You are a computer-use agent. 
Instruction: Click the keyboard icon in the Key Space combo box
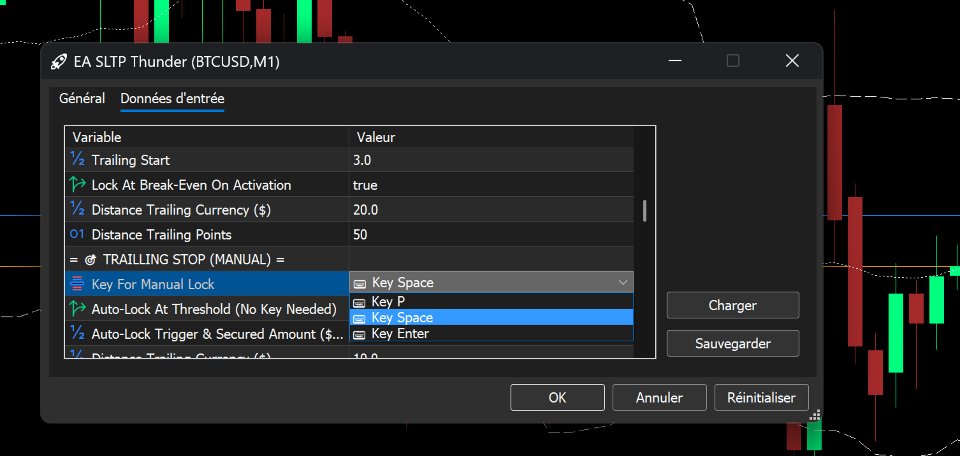pyautogui.click(x=361, y=283)
